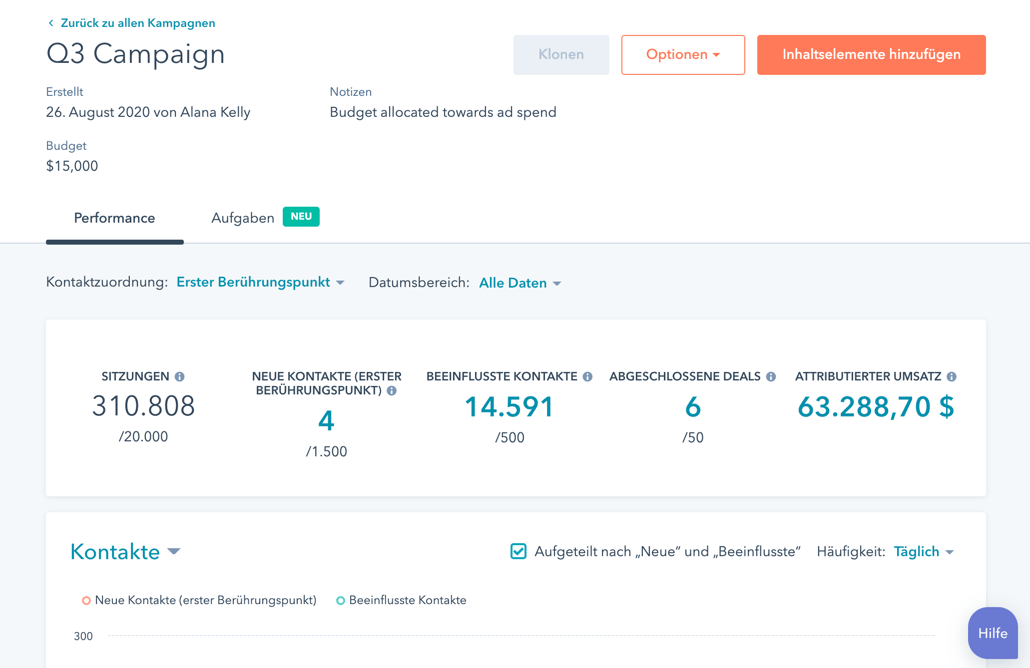Change Häufigkeit from Täglich via dropdown
The height and width of the screenshot is (668, 1030).
(x=923, y=551)
